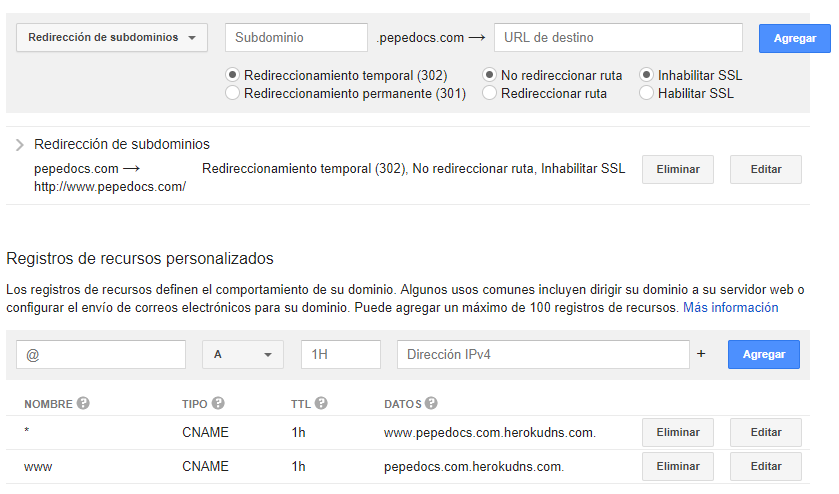This screenshot has height=494, width=839.
Task: Select www.pepedocs.com.herokudns.com. data value
Action: click(490, 432)
